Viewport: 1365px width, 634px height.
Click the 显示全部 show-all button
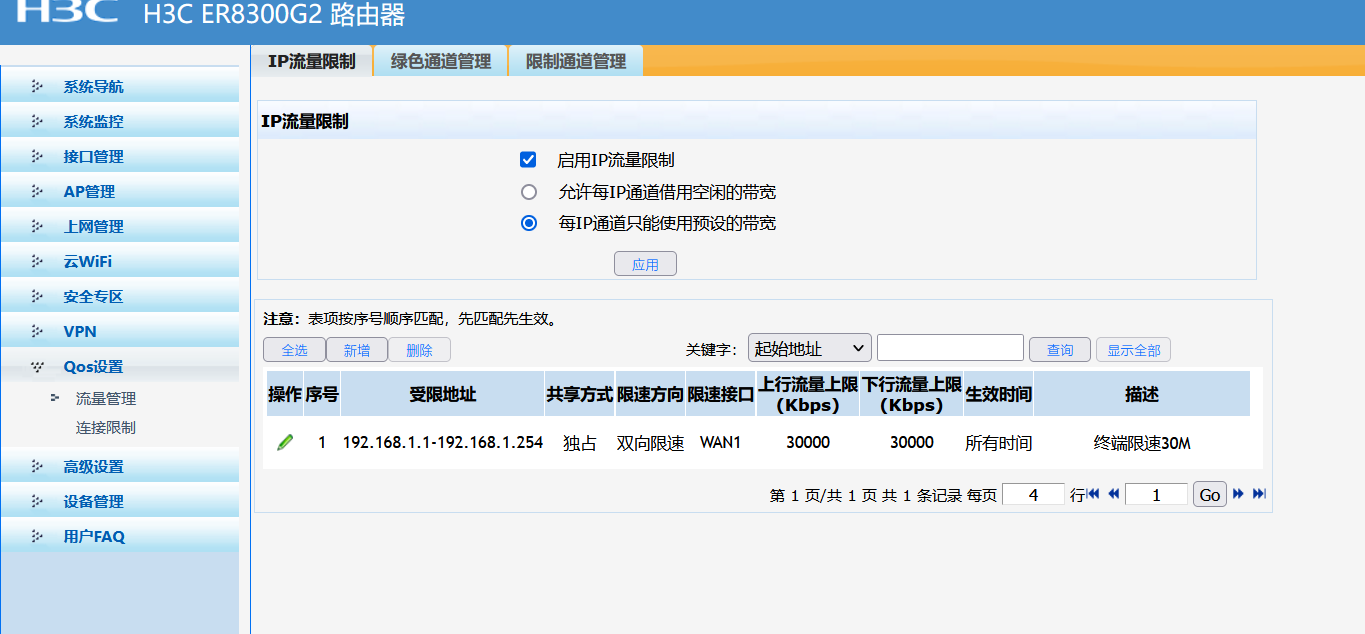[x=1133, y=350]
